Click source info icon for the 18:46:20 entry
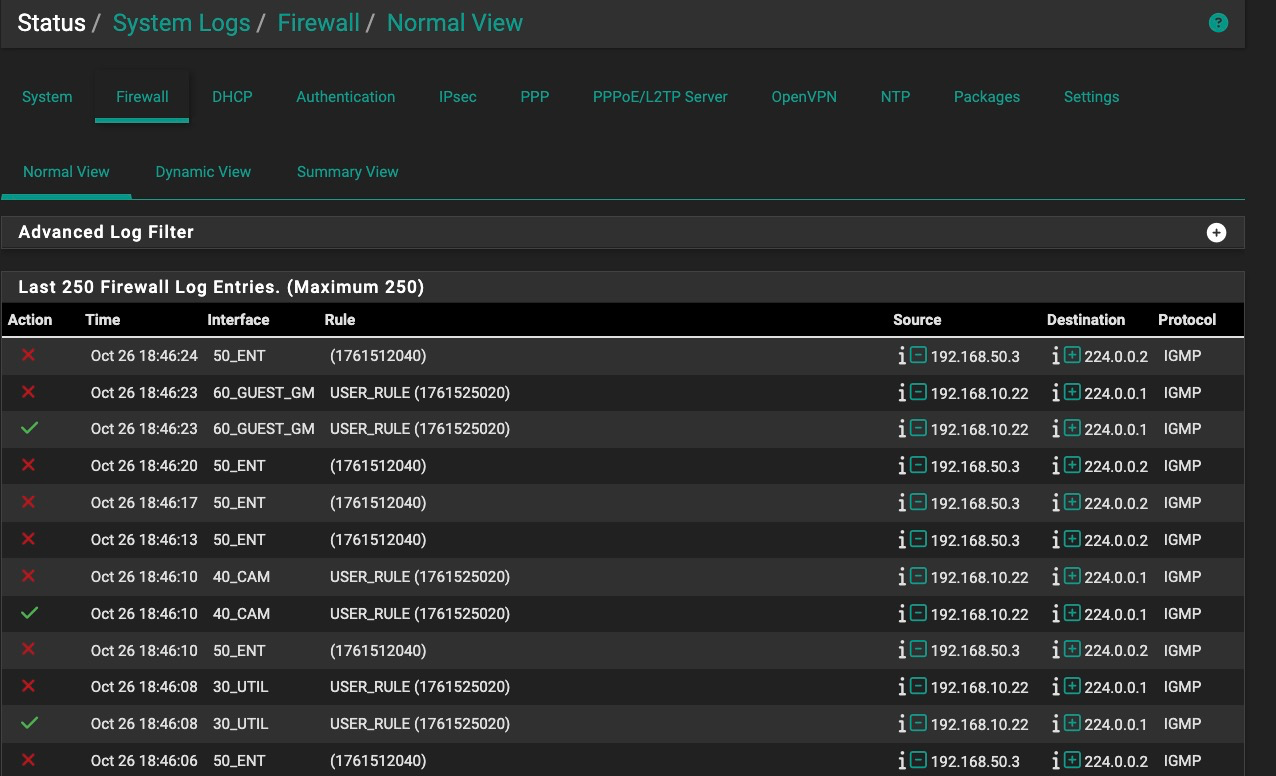The height and width of the screenshot is (776, 1276). (902, 466)
